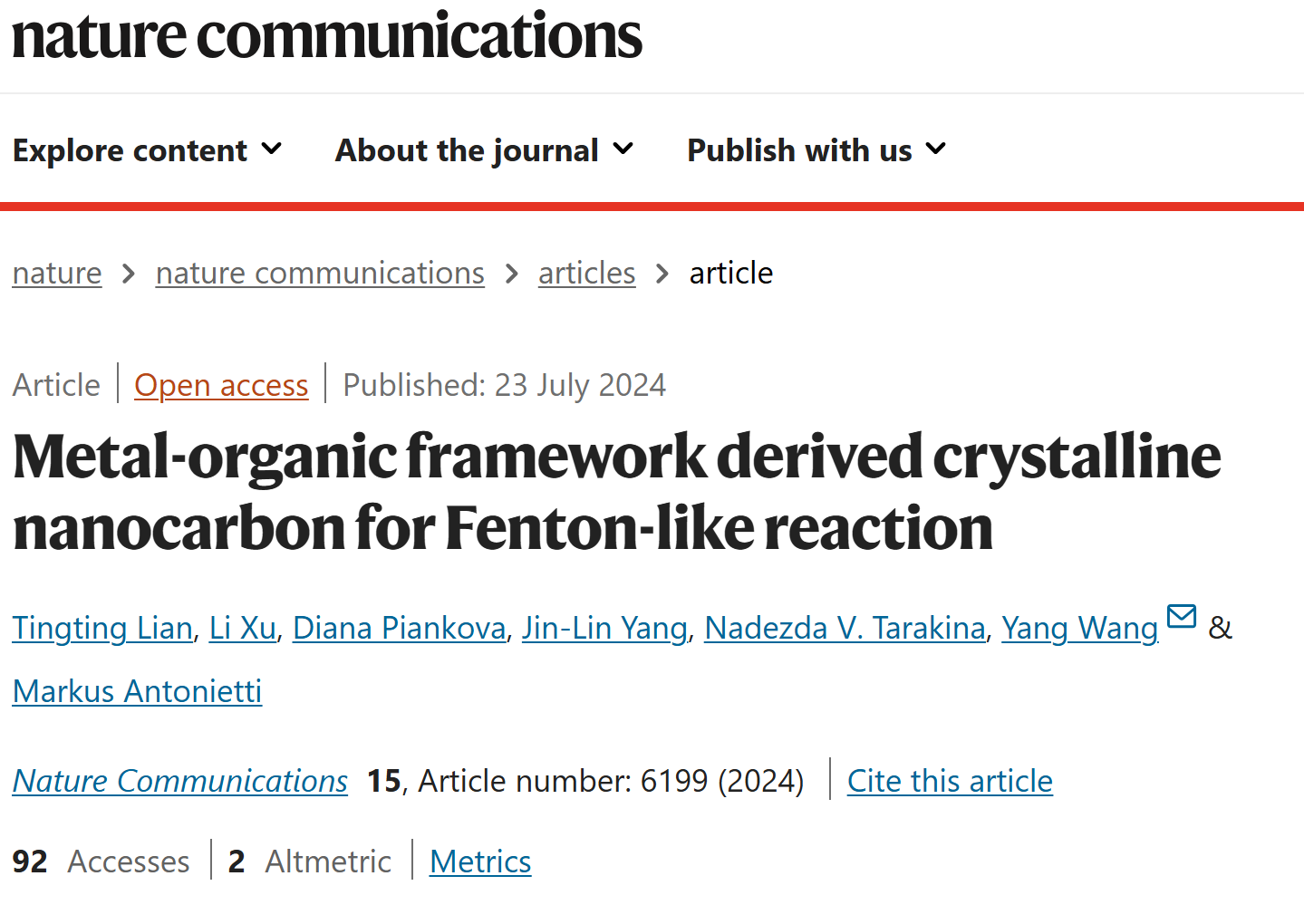Open author Jin-Lin Yang link
This screenshot has height=924, width=1304.
(x=604, y=628)
